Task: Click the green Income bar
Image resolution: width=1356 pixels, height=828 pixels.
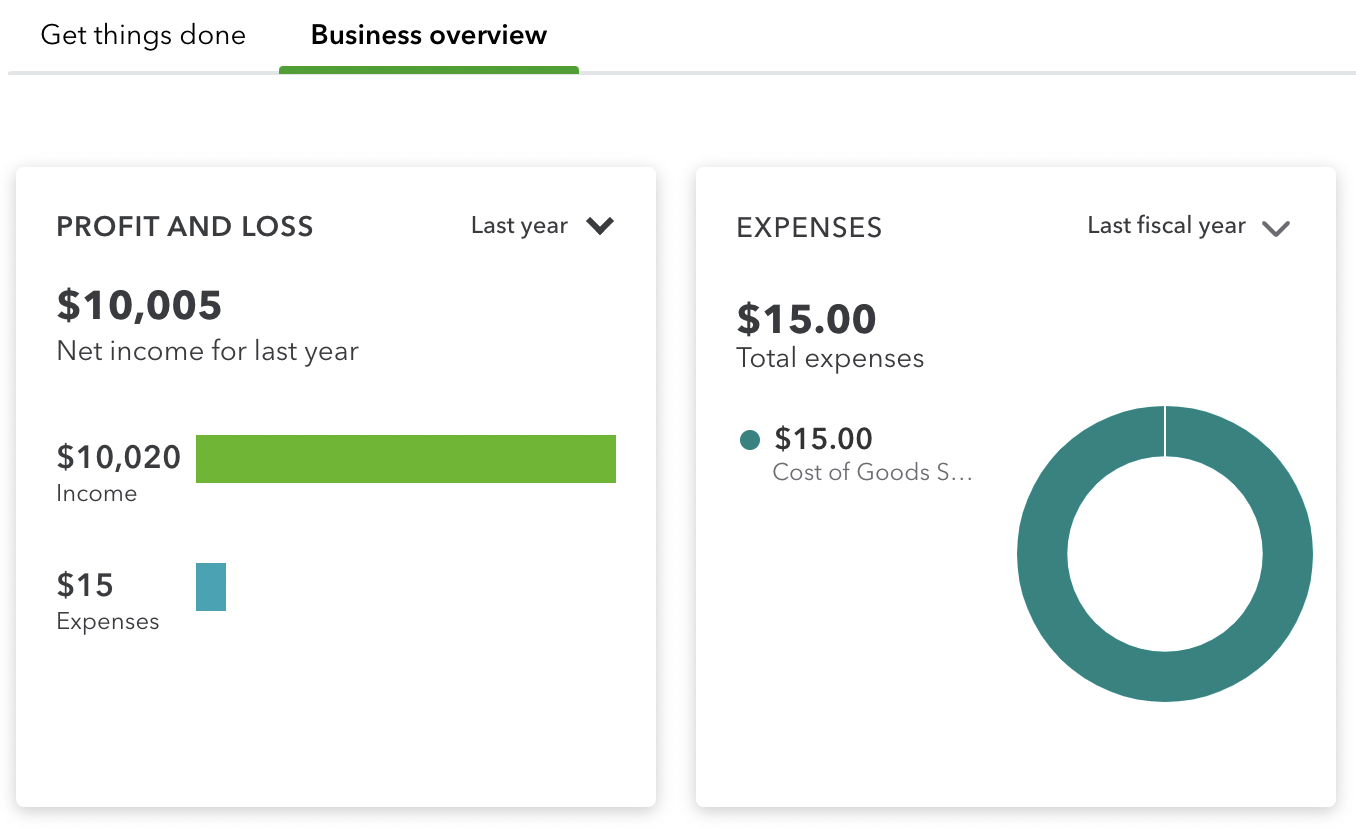Action: (405, 459)
